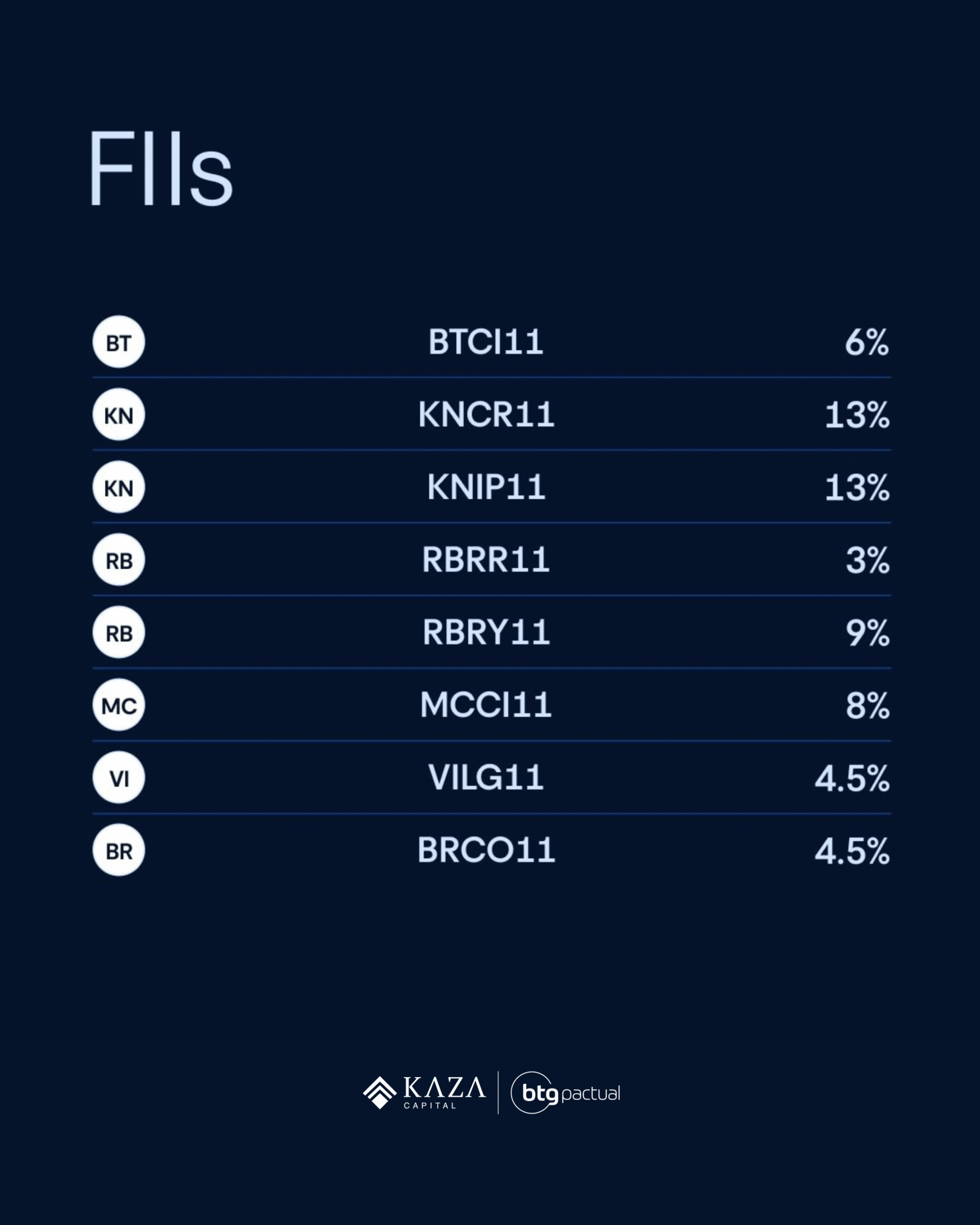980x1225 pixels.
Task: Click the VILG11 ticker name
Action: [486, 778]
